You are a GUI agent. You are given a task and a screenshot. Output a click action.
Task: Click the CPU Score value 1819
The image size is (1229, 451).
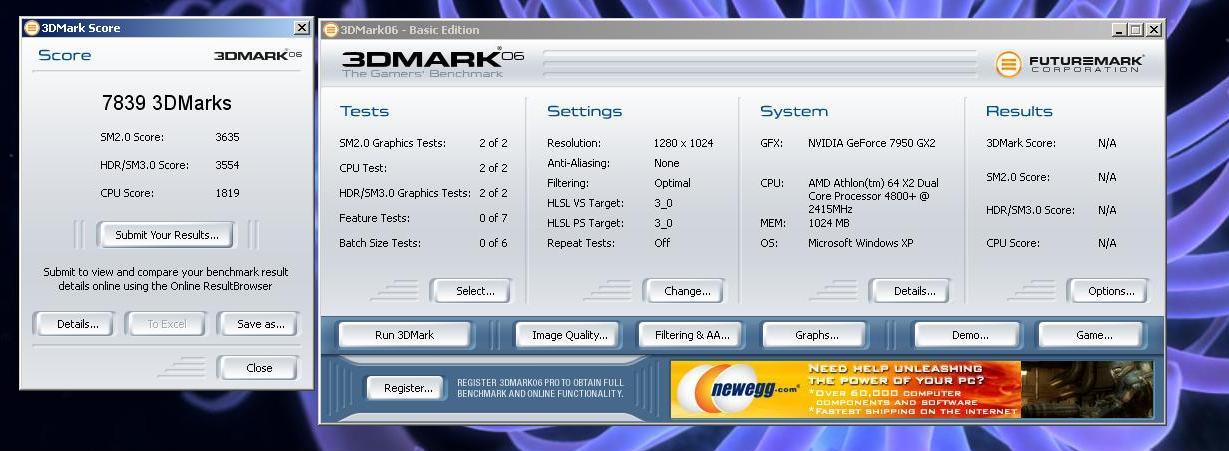click(227, 193)
